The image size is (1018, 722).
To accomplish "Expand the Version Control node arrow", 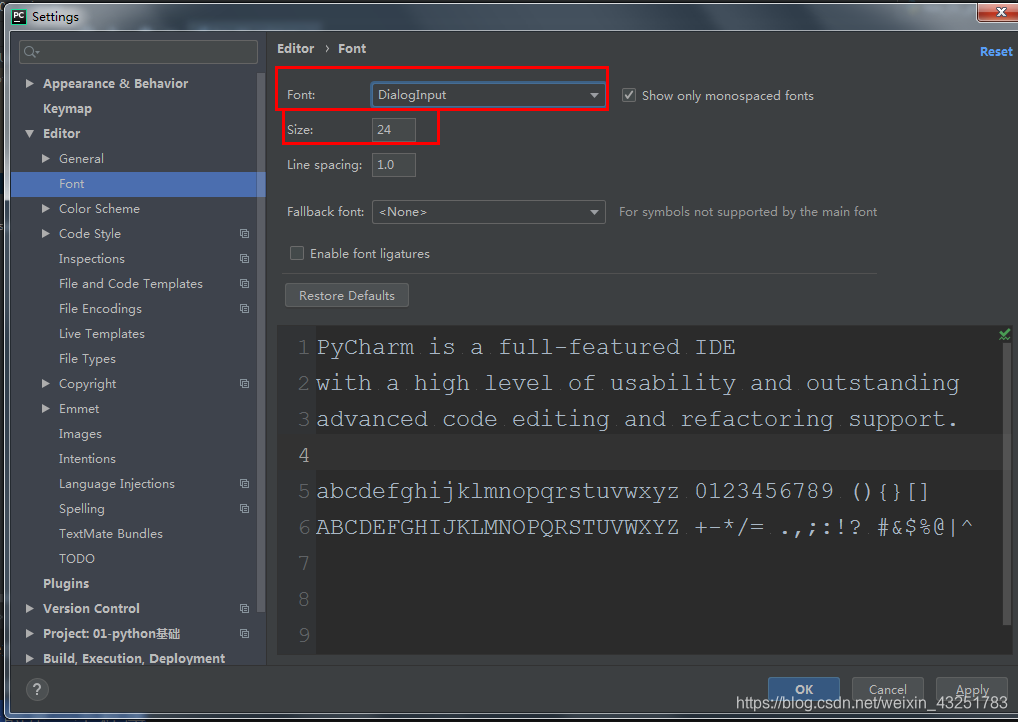I will tap(29, 608).
